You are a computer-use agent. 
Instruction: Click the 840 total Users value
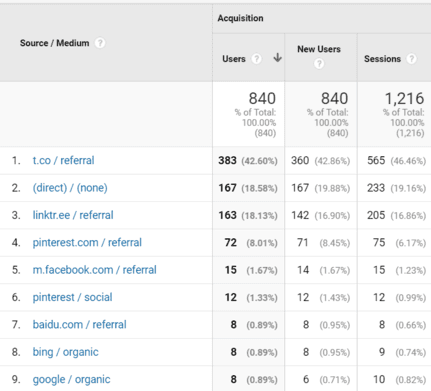pyautogui.click(x=262, y=98)
